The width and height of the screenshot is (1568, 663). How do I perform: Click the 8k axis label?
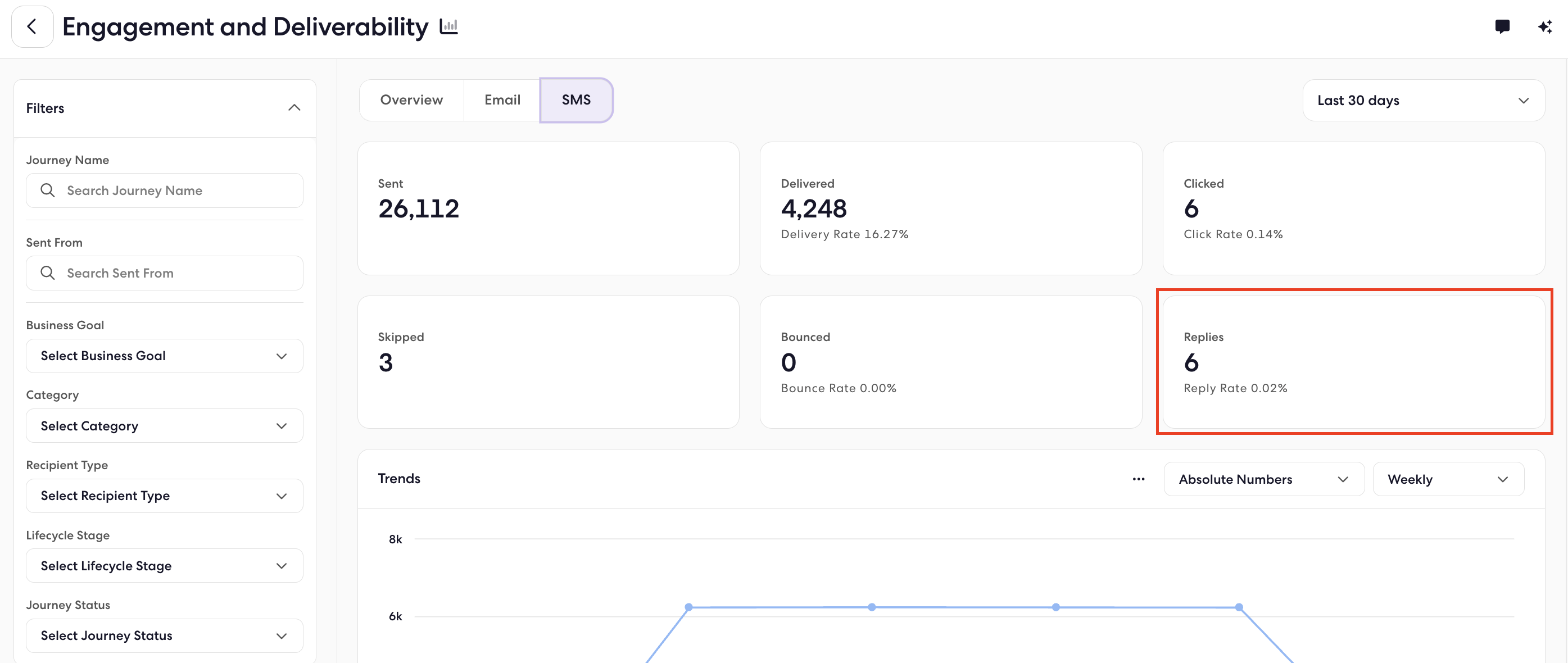tap(396, 539)
